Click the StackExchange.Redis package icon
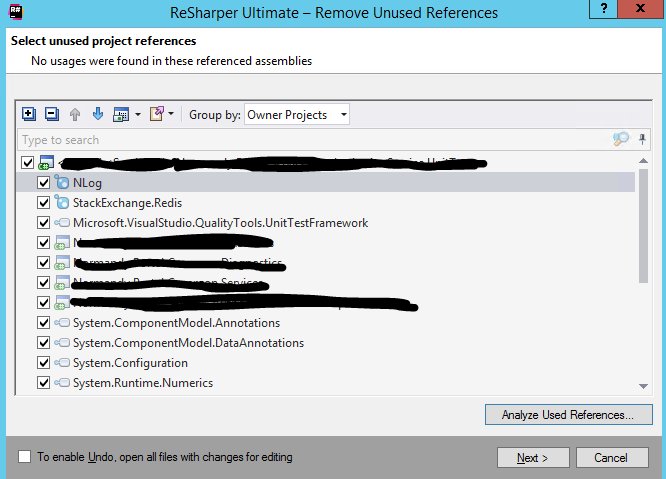 pyautogui.click(x=62, y=202)
